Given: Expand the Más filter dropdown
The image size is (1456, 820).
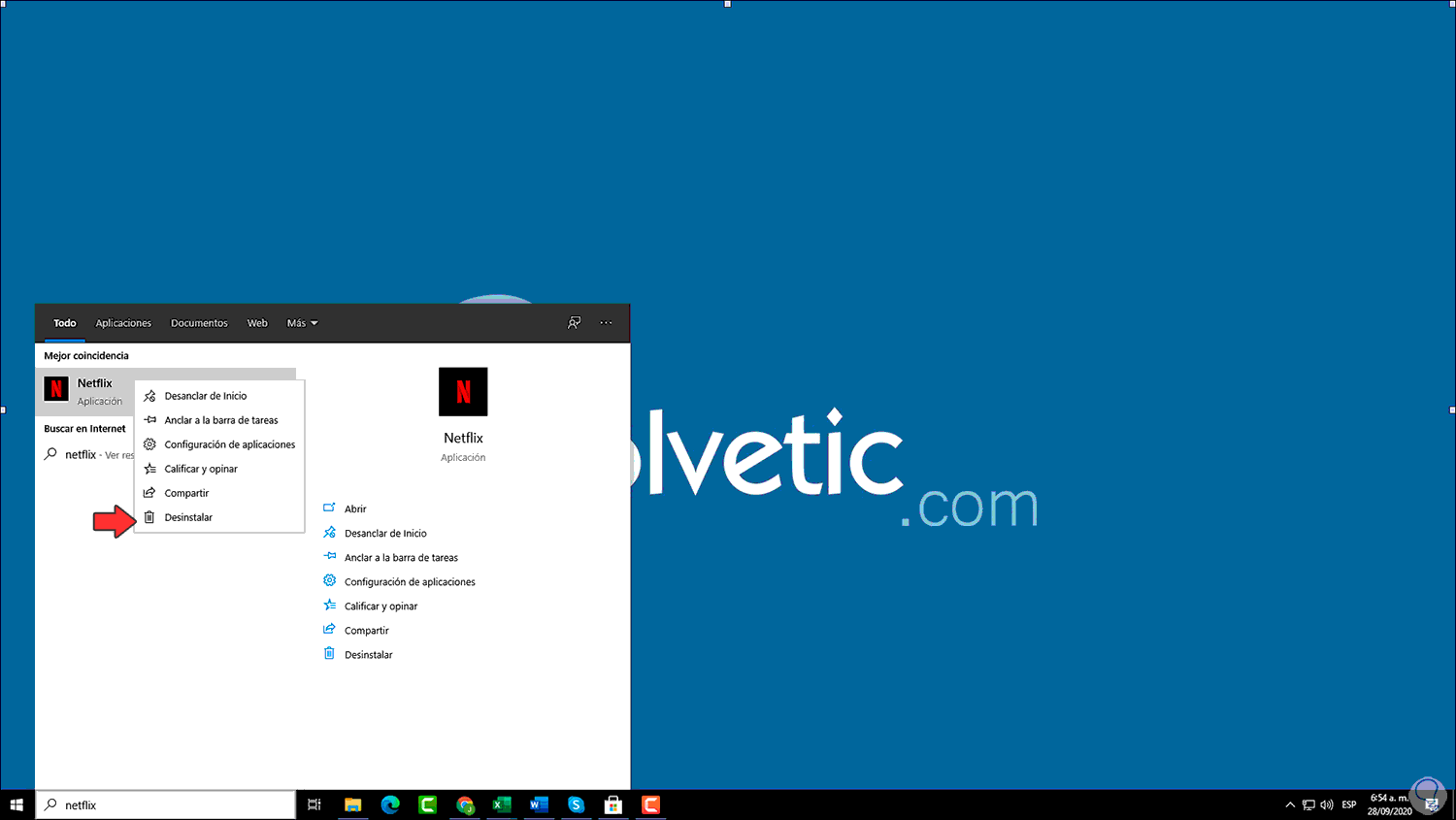Looking at the screenshot, I should pos(302,323).
